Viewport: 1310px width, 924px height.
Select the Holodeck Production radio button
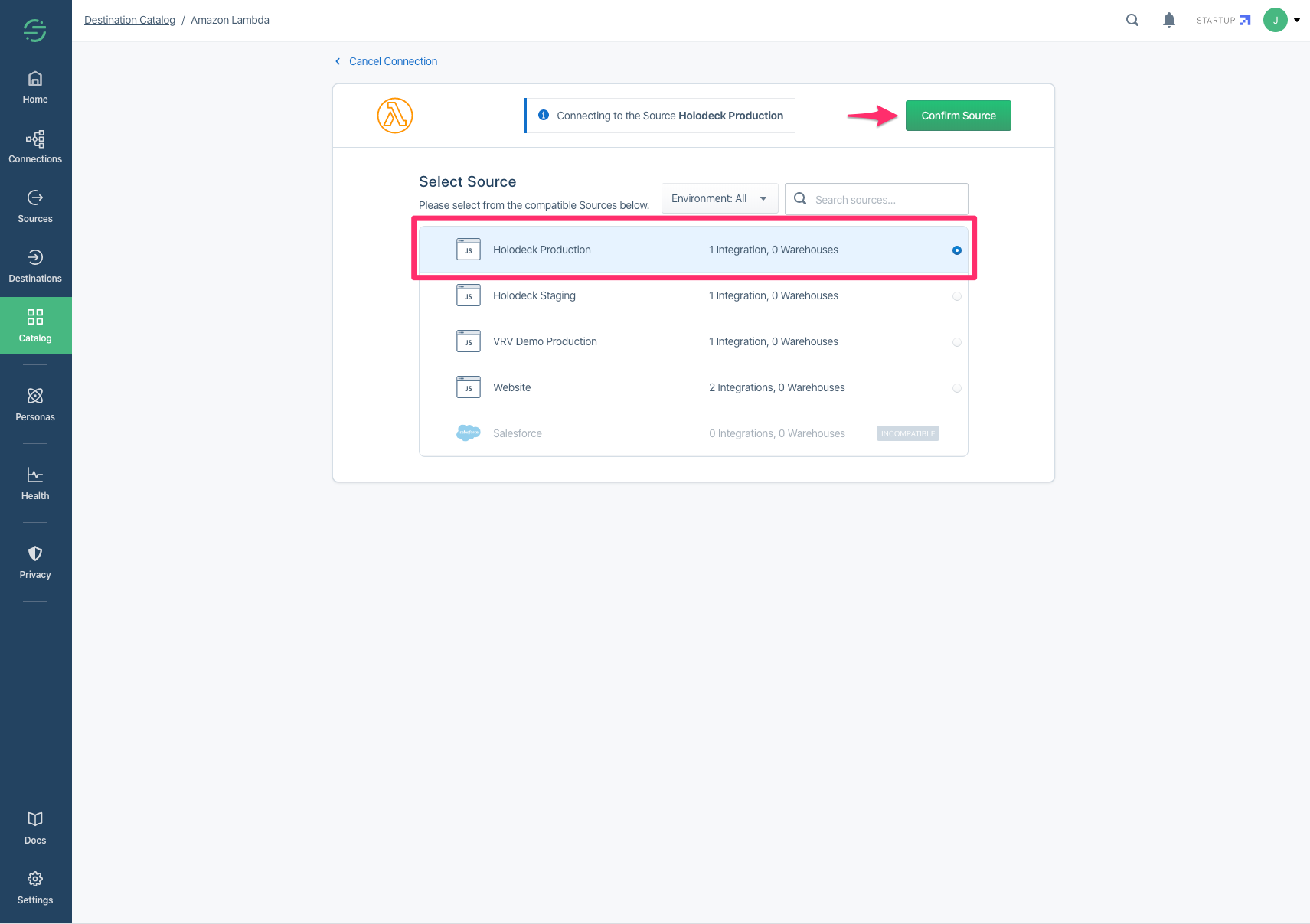pyautogui.click(x=957, y=250)
